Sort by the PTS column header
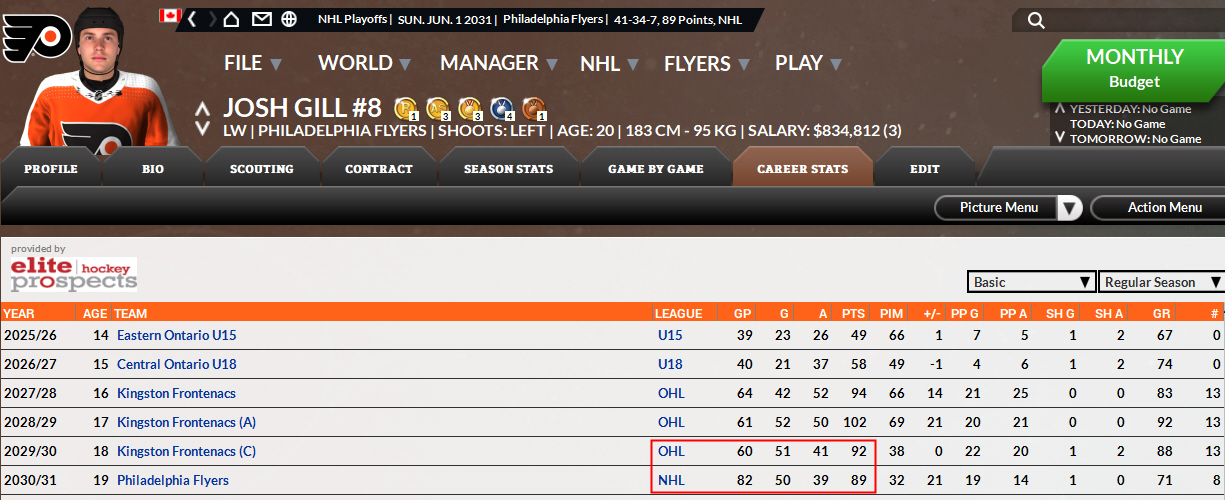Viewport: 1225px width, 500px height. click(x=853, y=313)
